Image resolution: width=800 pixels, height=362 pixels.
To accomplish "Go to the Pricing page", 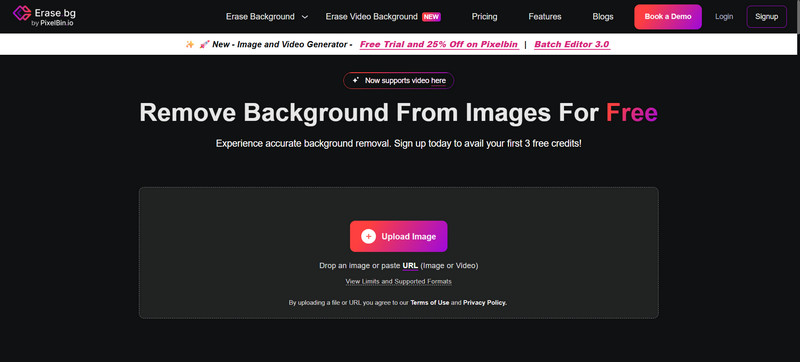I will (x=484, y=17).
